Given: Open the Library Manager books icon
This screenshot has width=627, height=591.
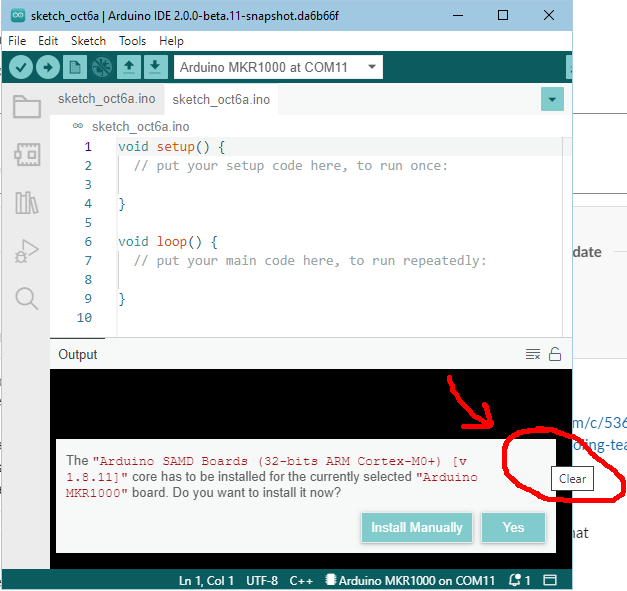Looking at the screenshot, I should (26, 203).
